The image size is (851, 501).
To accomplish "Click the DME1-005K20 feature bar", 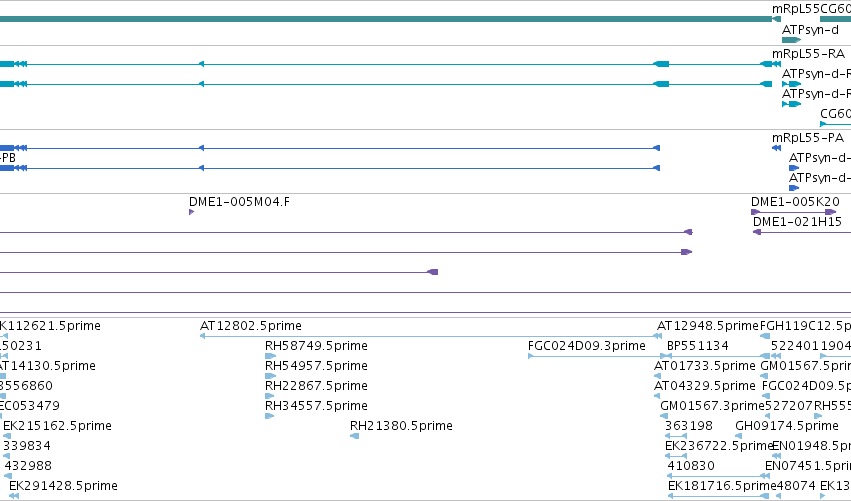I will 793,212.
